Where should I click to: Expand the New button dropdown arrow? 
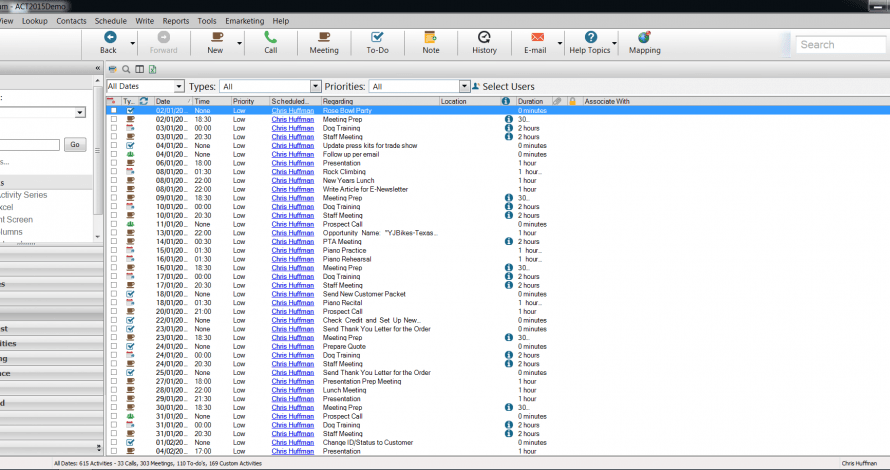coord(240,43)
